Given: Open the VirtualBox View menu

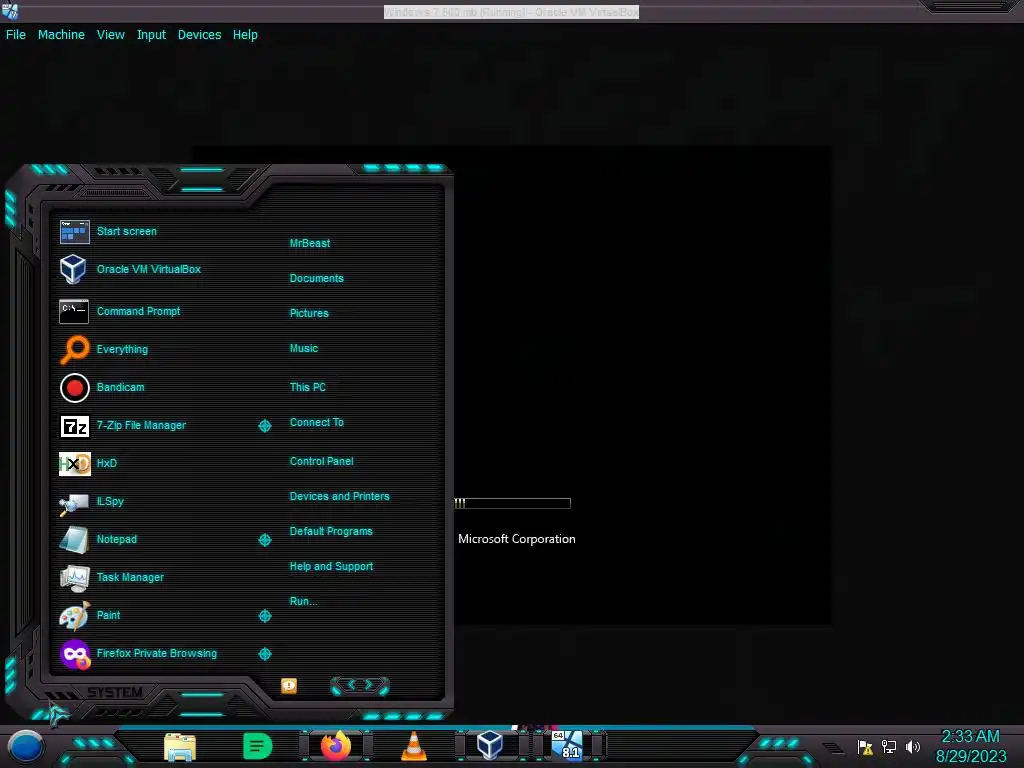Looking at the screenshot, I should (x=110, y=35).
